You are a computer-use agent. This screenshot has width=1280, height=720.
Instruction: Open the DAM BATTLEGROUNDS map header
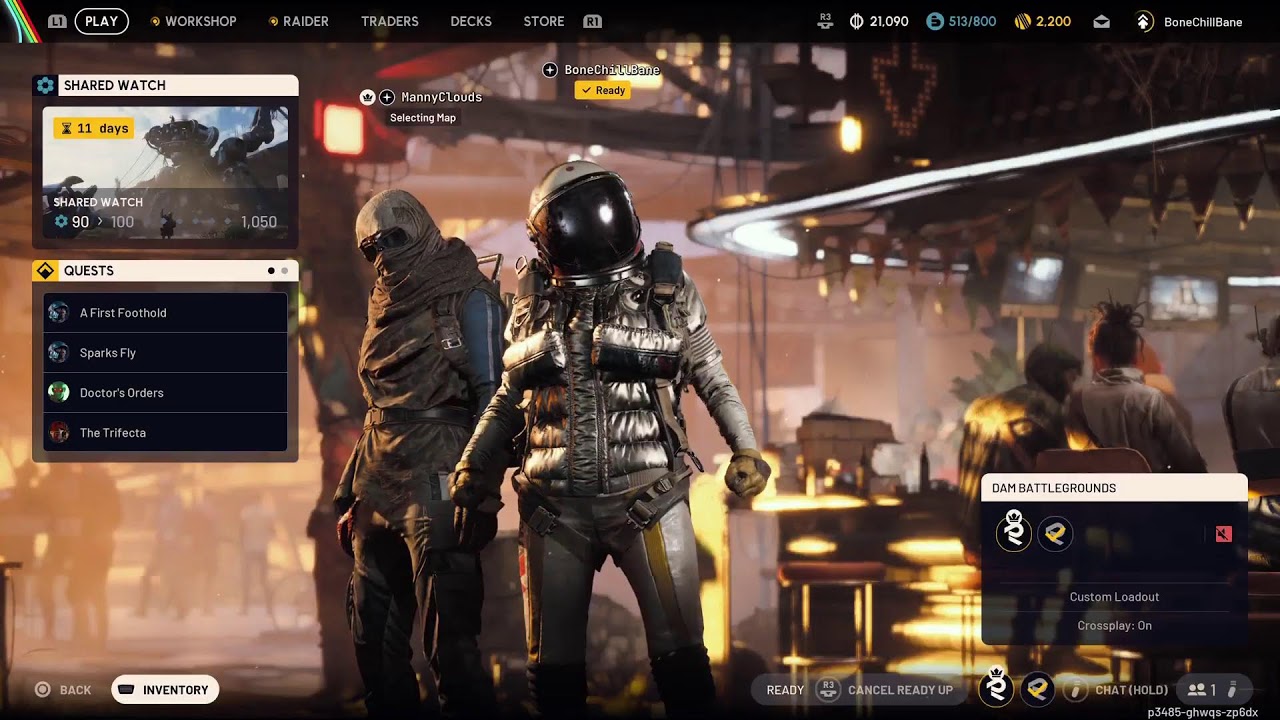(1114, 488)
